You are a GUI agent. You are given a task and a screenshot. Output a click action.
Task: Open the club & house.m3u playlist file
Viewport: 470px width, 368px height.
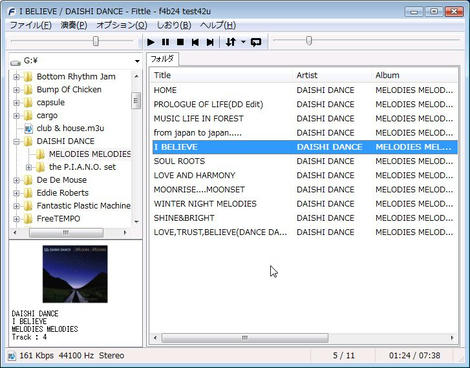(x=70, y=128)
